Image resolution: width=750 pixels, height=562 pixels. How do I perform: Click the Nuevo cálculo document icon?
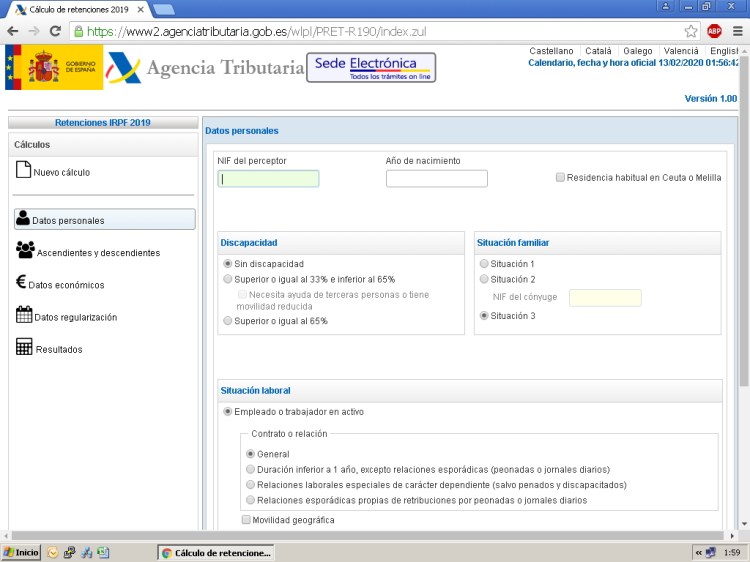pyautogui.click(x=23, y=171)
